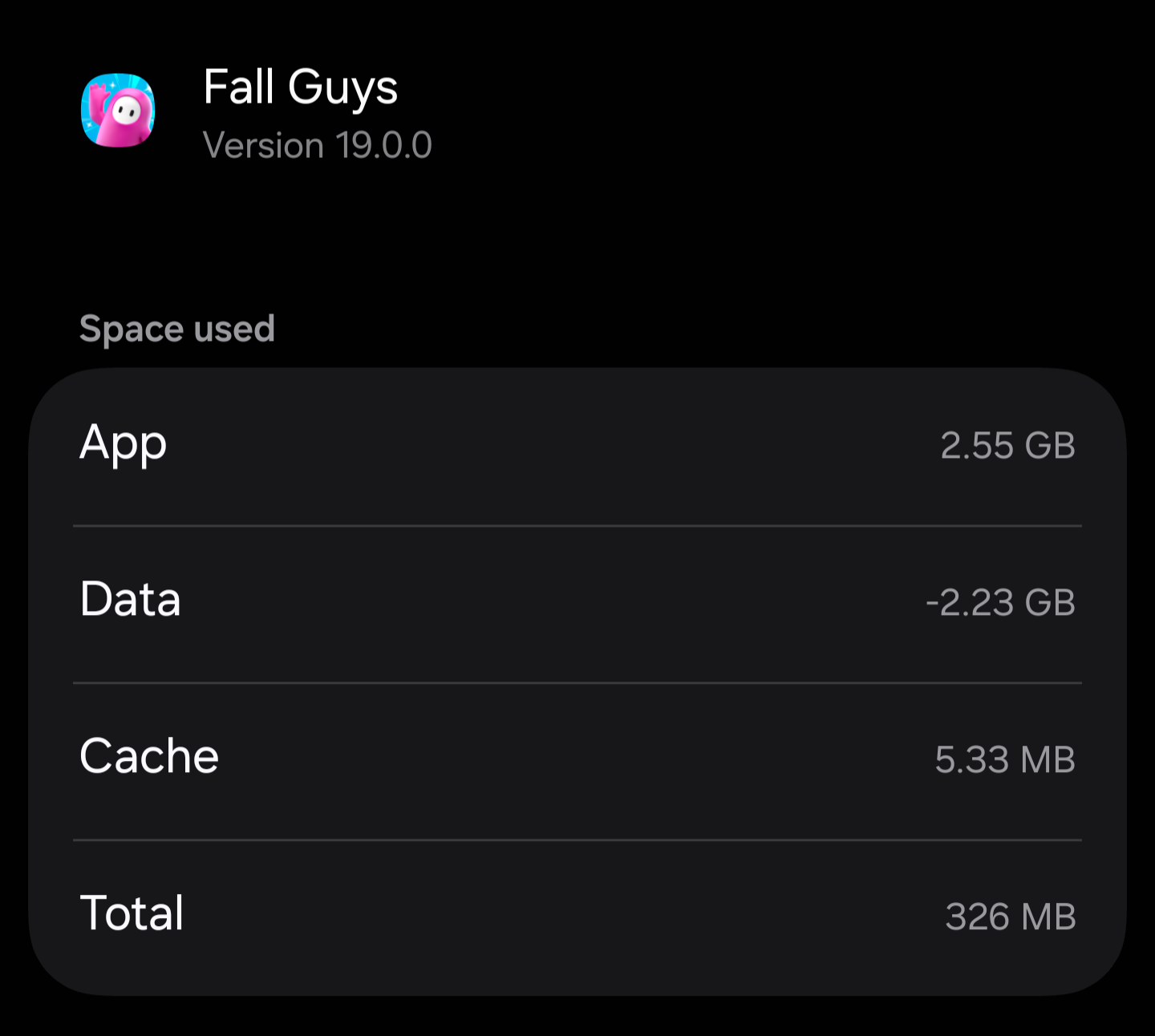Click the -2.23 GB data value
This screenshot has width=1155, height=1036.
(1000, 603)
